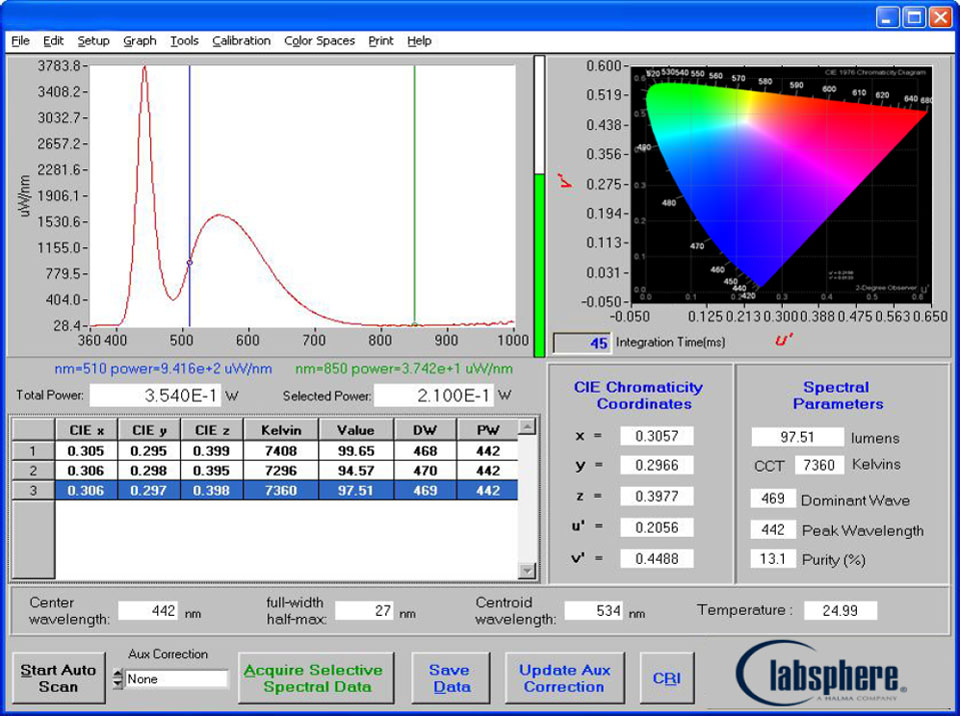The width and height of the screenshot is (960, 716).
Task: Open the Tools menu
Action: point(184,41)
